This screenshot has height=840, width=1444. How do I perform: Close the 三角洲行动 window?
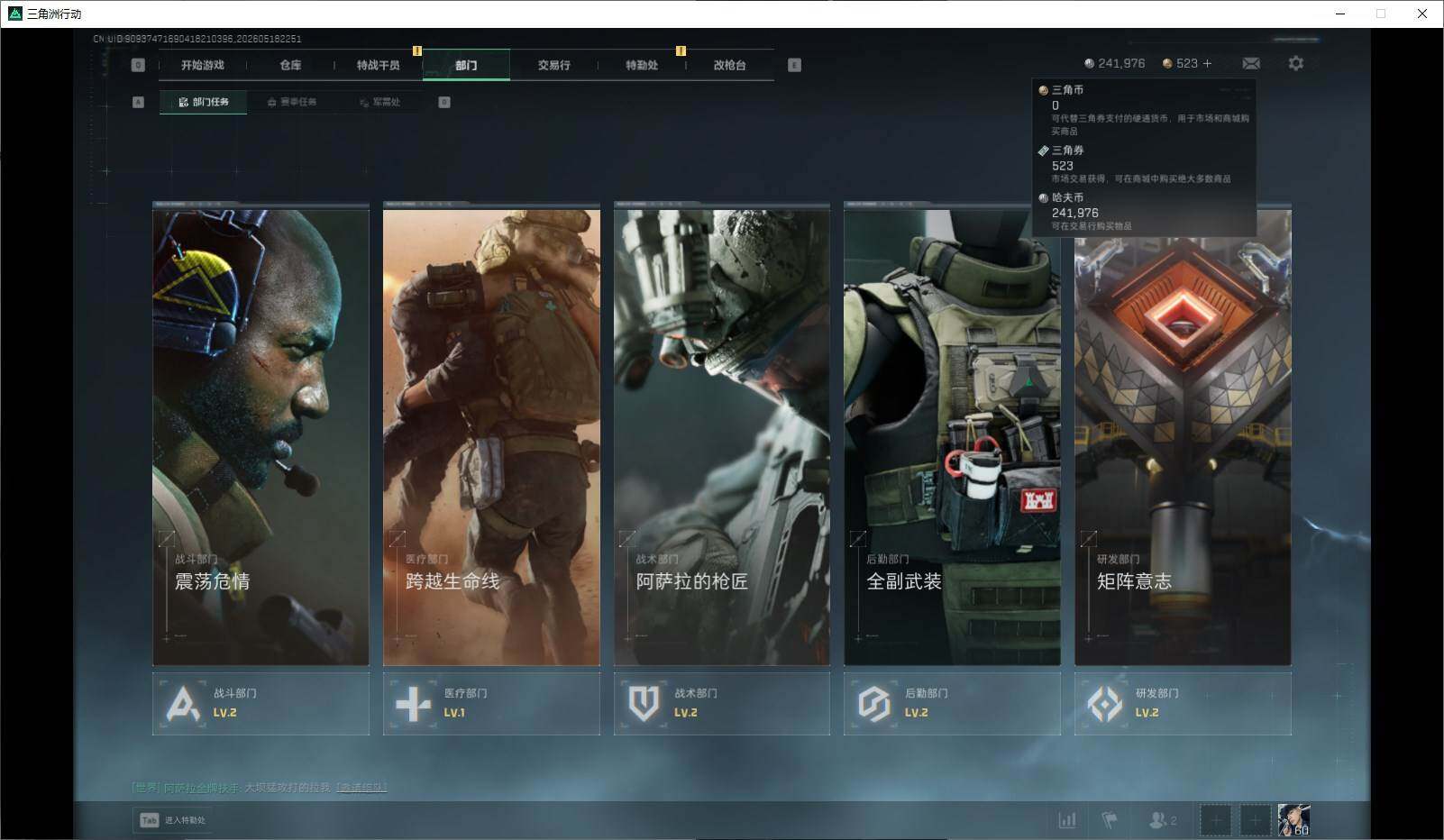coord(1422,14)
